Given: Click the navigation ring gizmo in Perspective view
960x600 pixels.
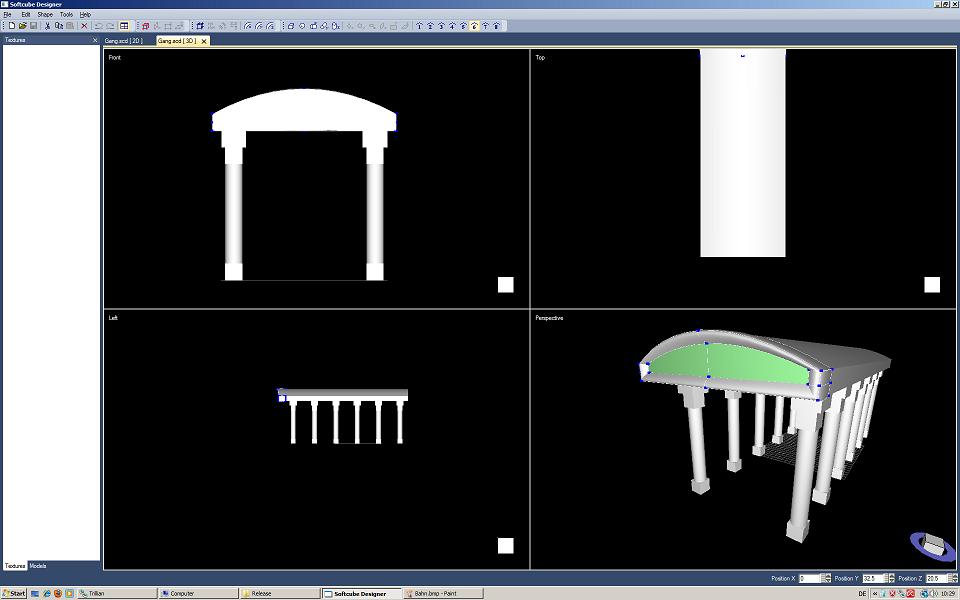Looking at the screenshot, I should coord(932,545).
